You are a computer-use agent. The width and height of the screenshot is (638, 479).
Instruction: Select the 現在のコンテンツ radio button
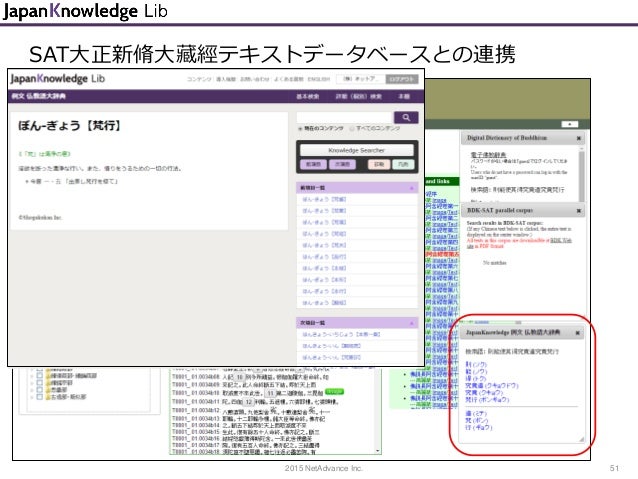[300, 129]
